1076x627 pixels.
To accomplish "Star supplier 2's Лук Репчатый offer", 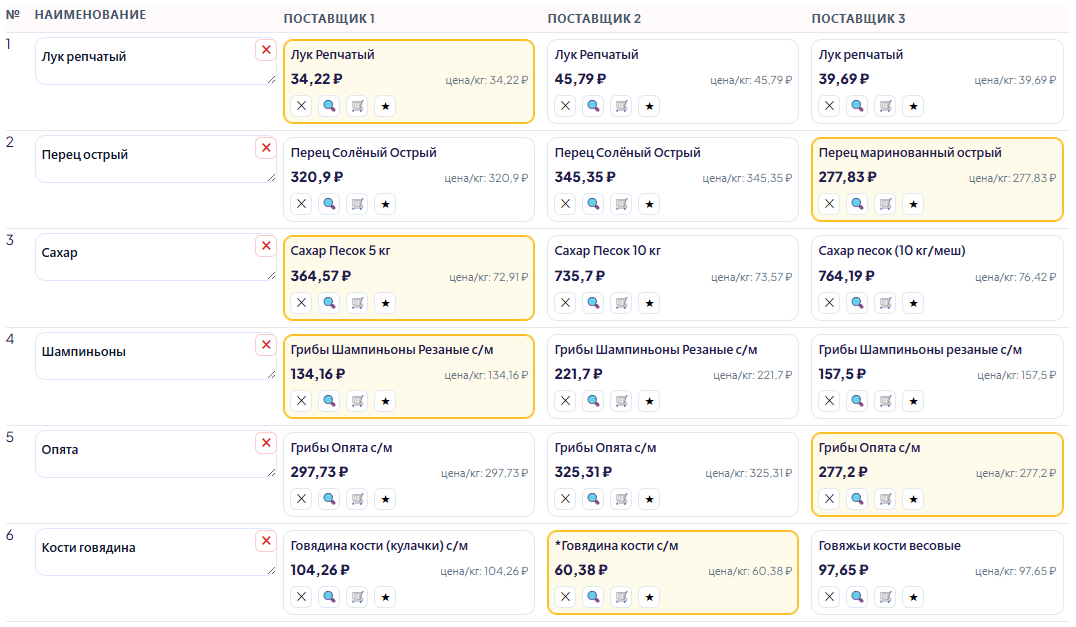I will (x=649, y=106).
